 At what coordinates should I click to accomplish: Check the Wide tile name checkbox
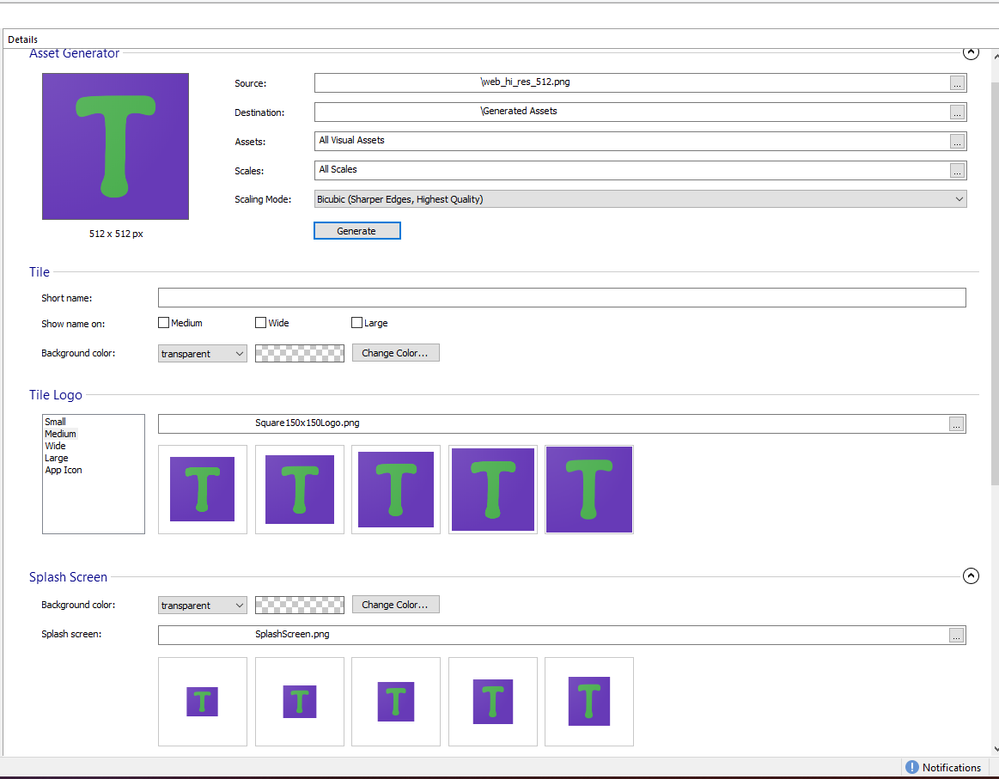258,322
